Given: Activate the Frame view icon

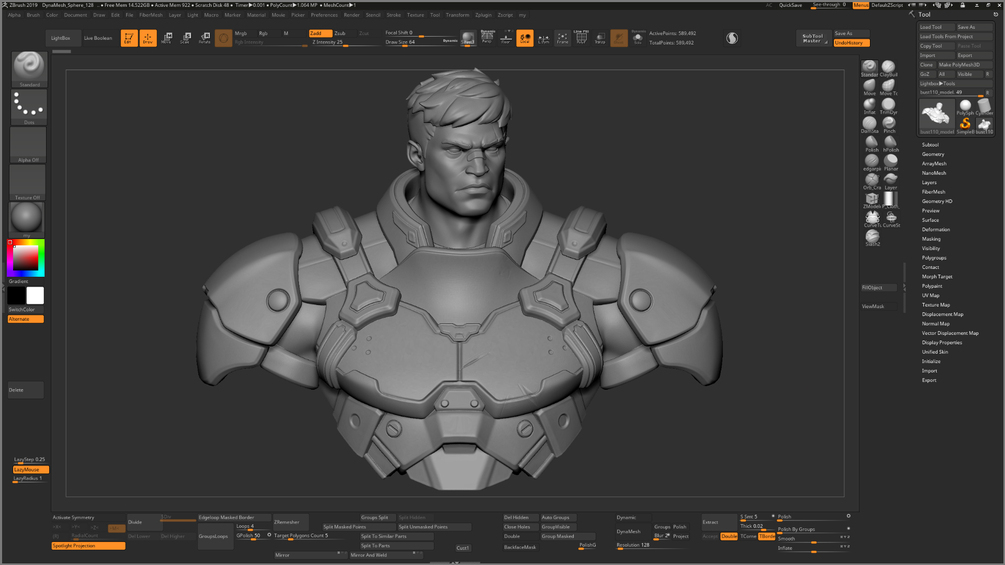Looking at the screenshot, I should tap(562, 38).
